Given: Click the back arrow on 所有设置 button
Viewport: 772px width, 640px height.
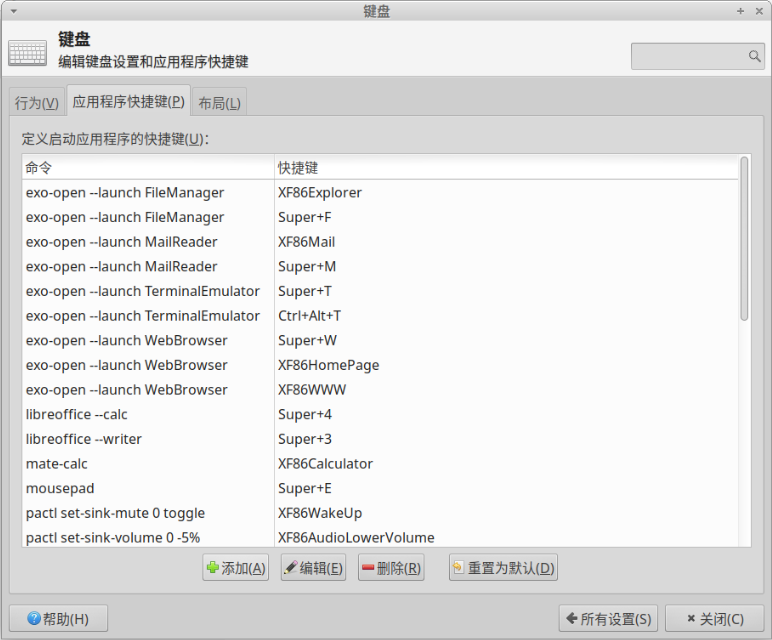Looking at the screenshot, I should point(572,618).
